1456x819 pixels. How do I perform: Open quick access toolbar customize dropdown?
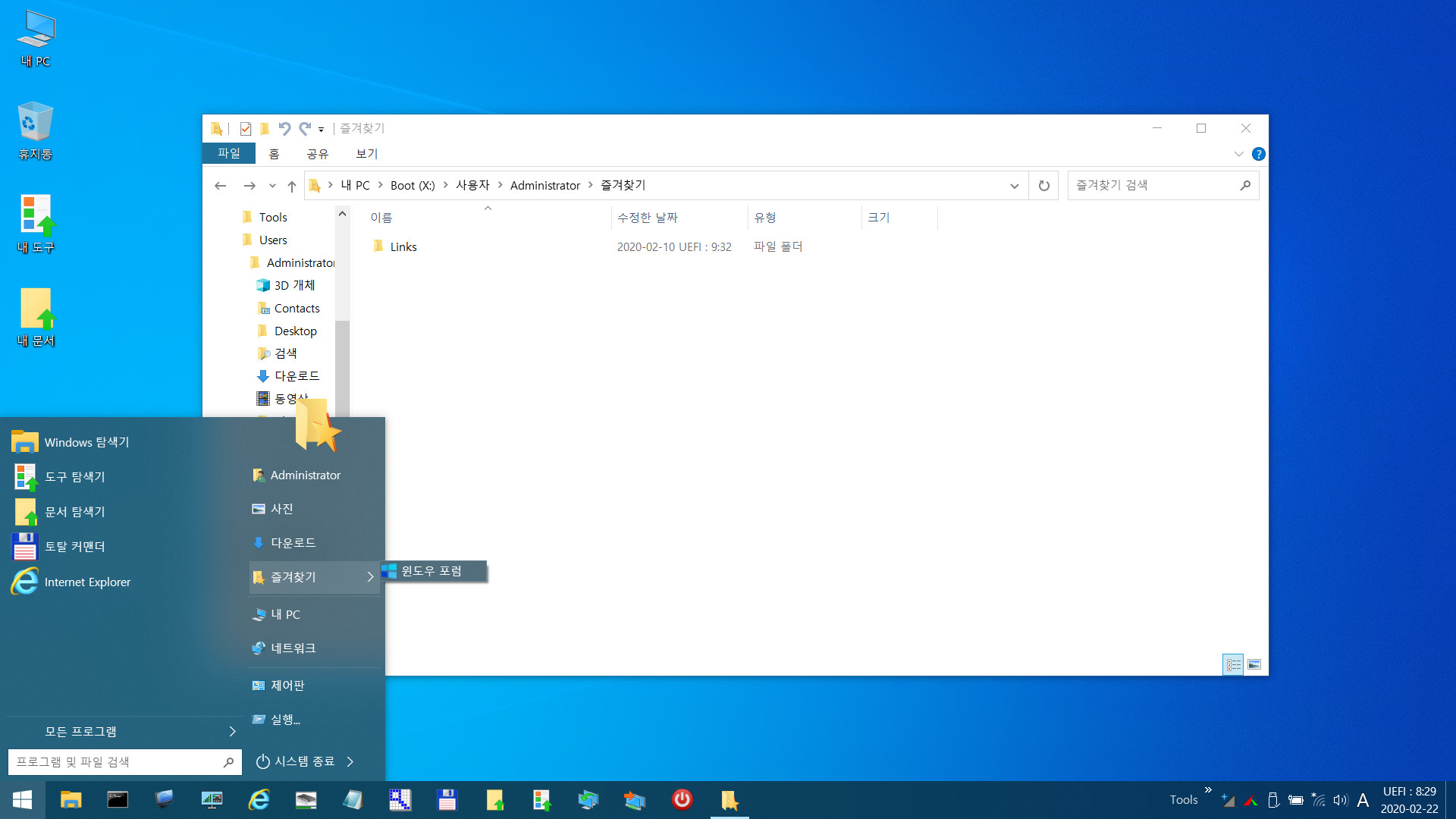(322, 130)
